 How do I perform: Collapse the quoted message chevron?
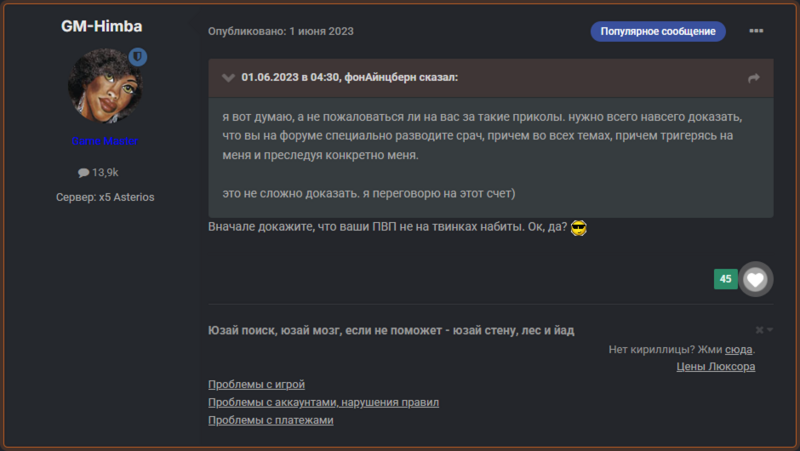tap(227, 77)
